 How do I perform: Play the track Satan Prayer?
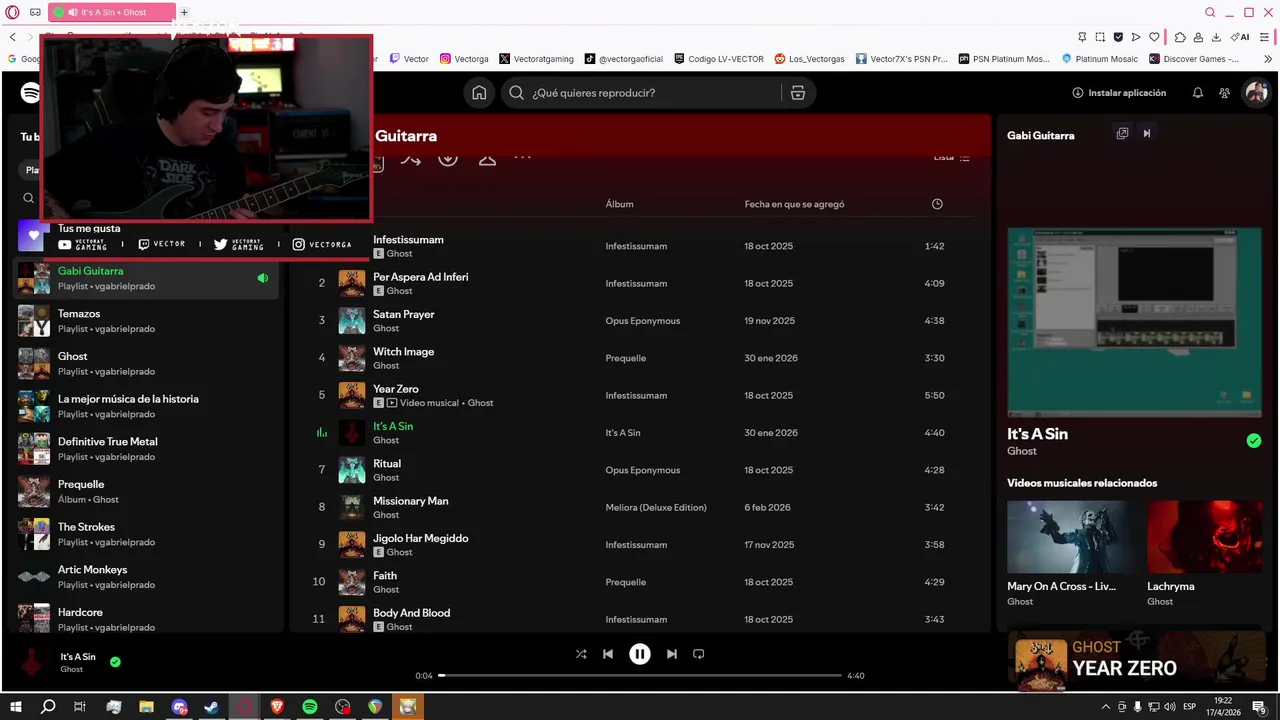click(403, 314)
